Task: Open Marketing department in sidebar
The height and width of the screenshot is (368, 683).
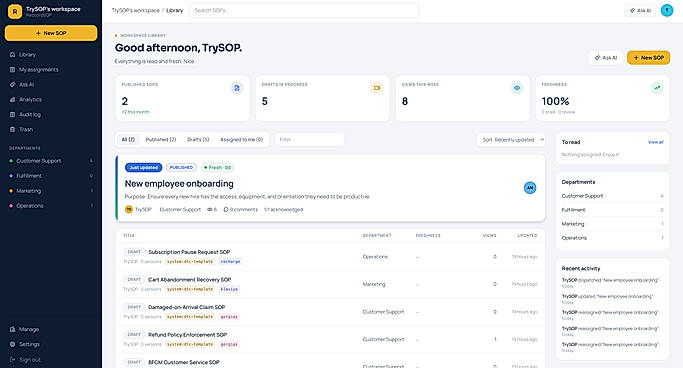Action: tap(51, 191)
